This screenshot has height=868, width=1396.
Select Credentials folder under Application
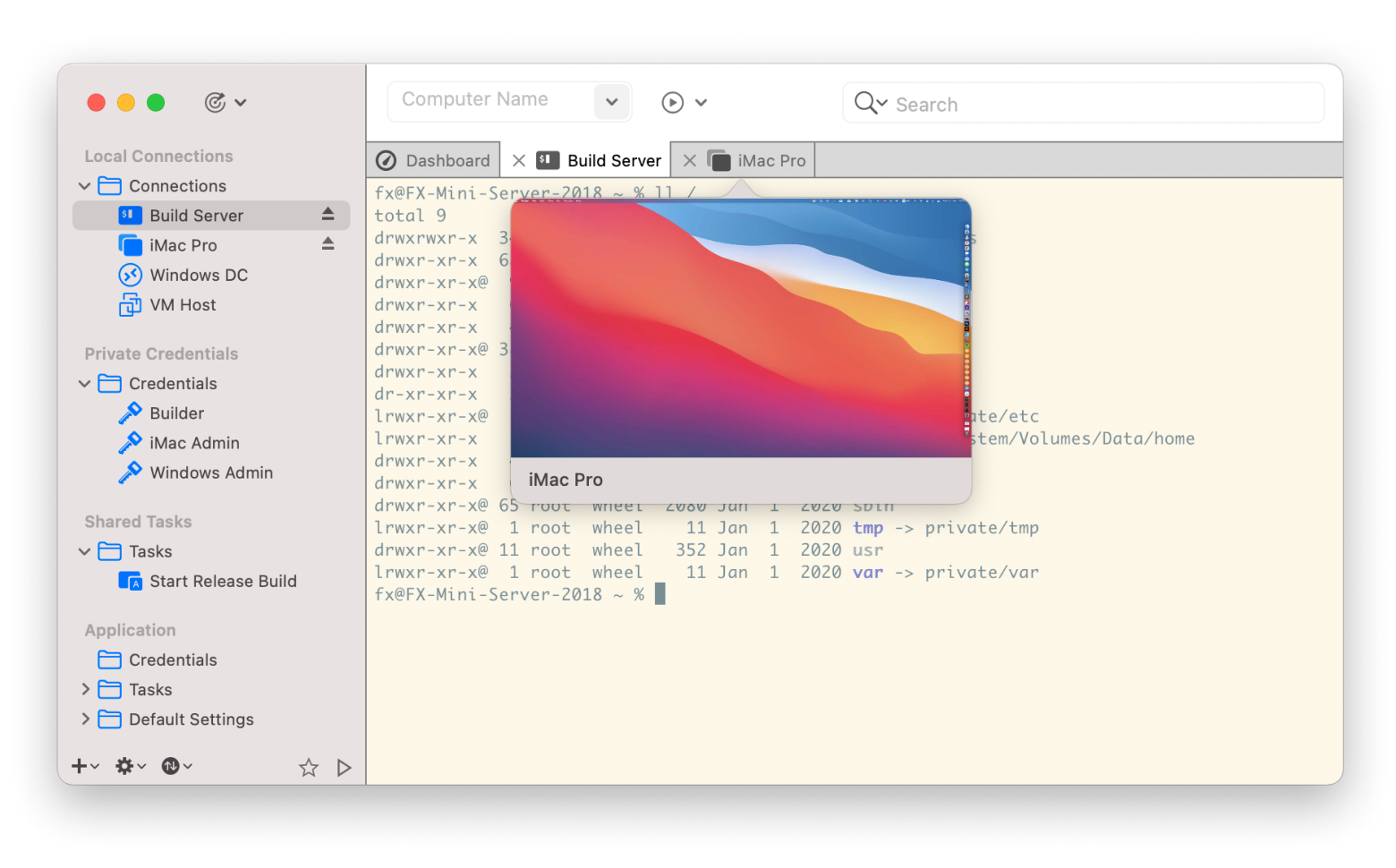pos(173,660)
